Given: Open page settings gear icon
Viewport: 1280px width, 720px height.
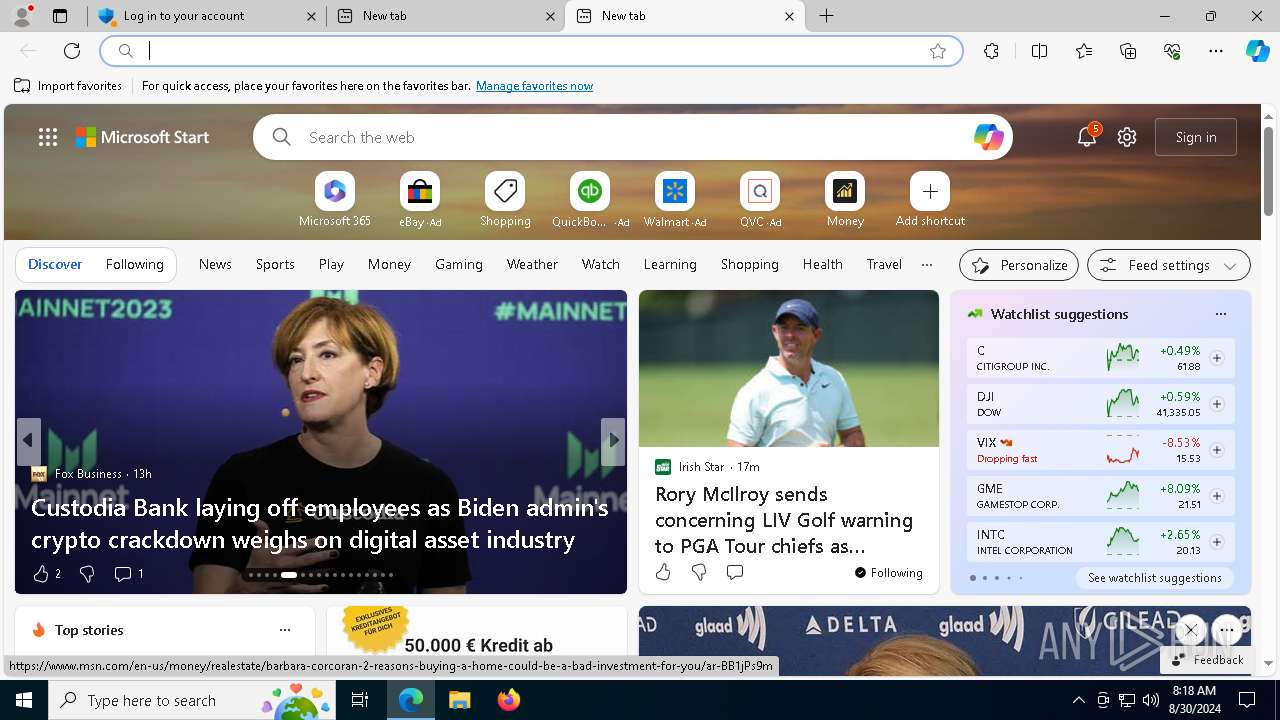Looking at the screenshot, I should (1127, 137).
